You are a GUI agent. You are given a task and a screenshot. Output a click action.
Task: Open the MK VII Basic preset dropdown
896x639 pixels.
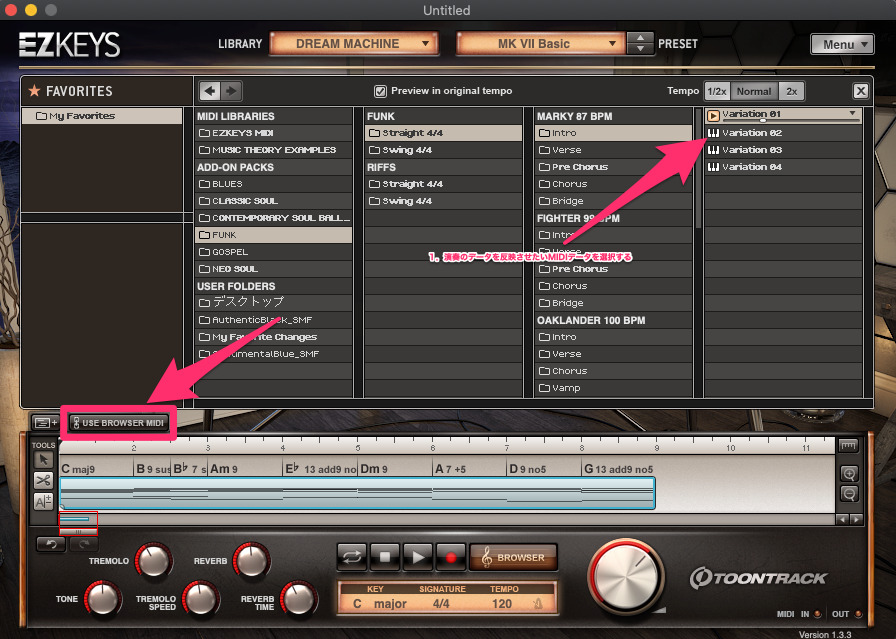pyautogui.click(x=540, y=44)
